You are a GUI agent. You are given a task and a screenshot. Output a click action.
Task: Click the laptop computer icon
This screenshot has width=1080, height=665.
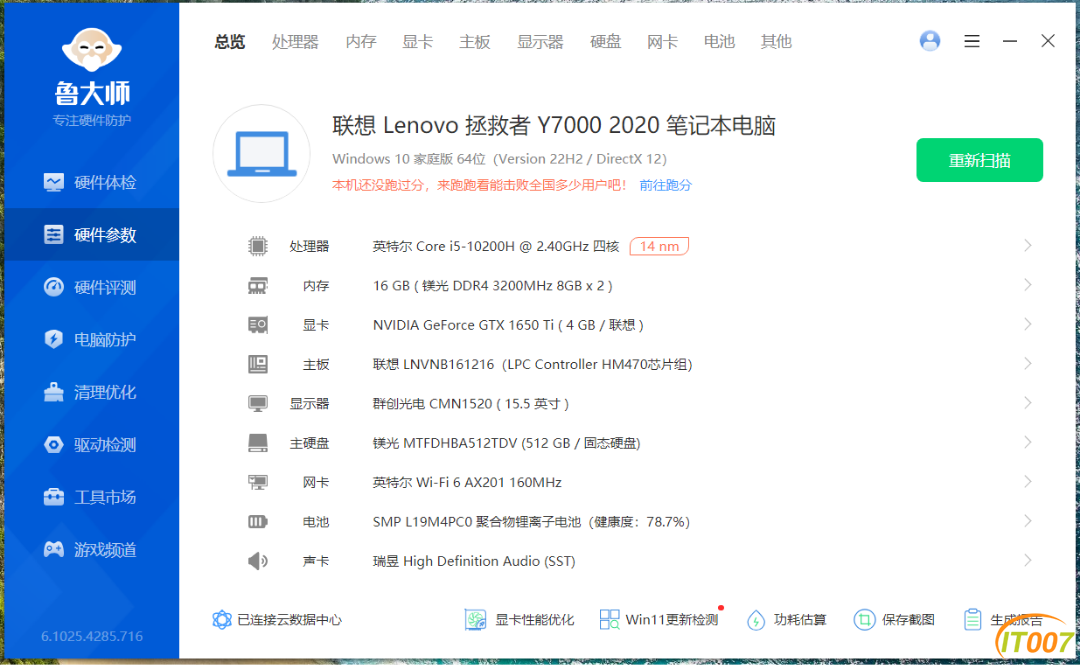262,154
